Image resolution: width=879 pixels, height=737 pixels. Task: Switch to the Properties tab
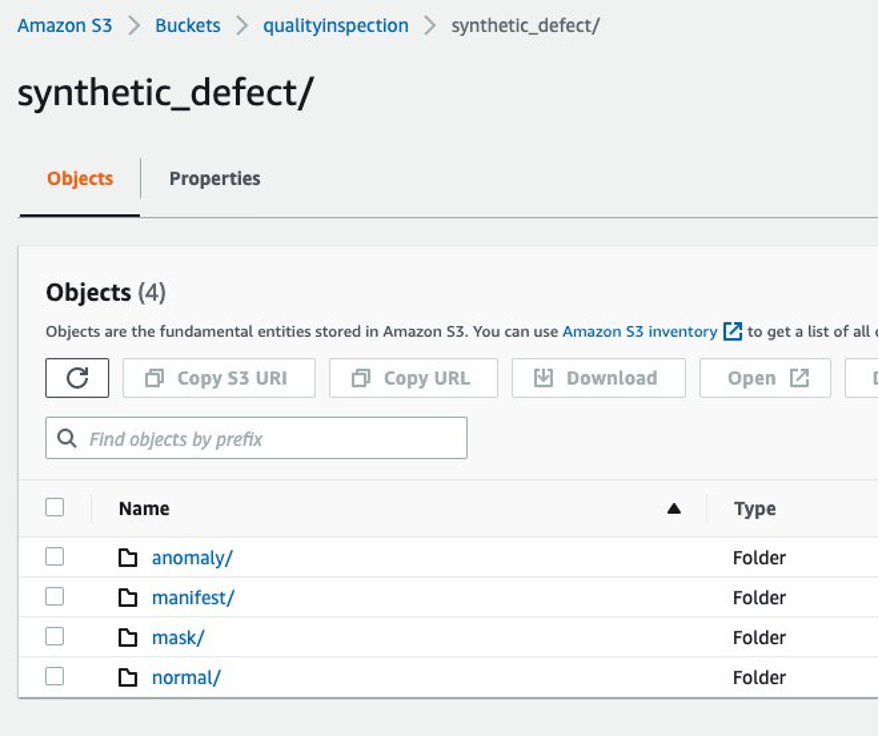[214, 179]
